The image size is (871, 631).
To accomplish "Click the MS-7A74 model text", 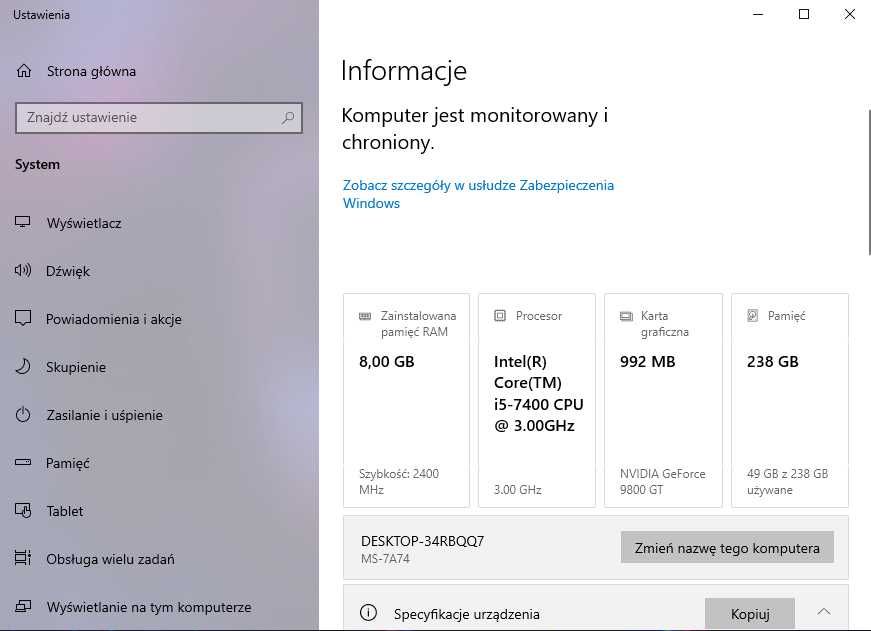I will coord(385,559).
